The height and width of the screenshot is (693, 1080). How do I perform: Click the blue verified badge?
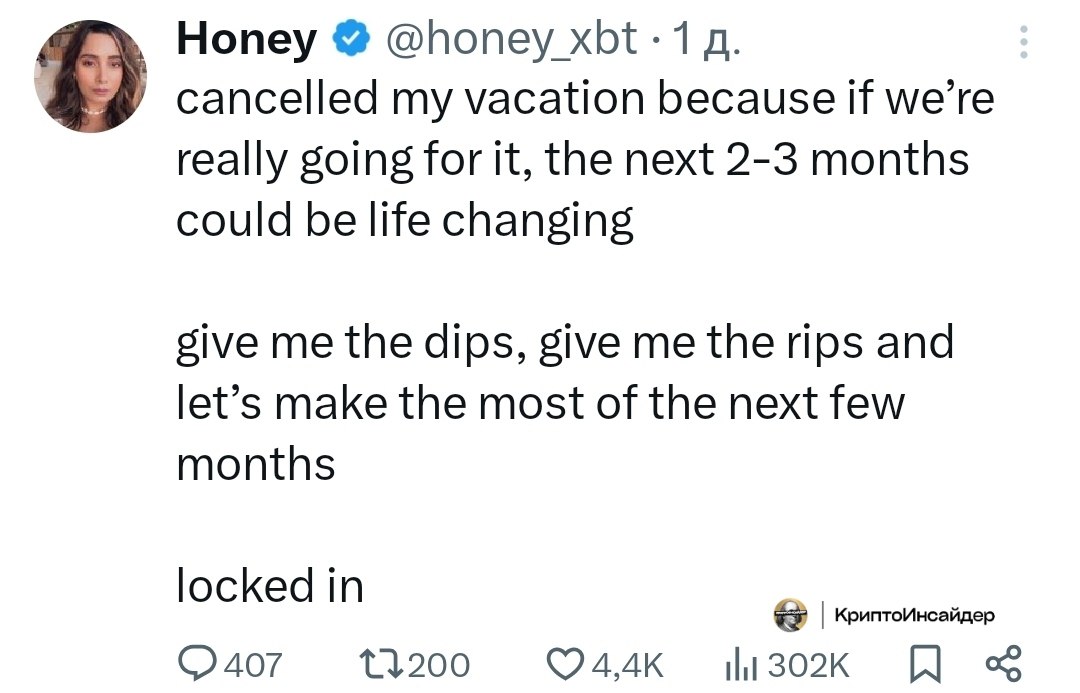pyautogui.click(x=351, y=38)
